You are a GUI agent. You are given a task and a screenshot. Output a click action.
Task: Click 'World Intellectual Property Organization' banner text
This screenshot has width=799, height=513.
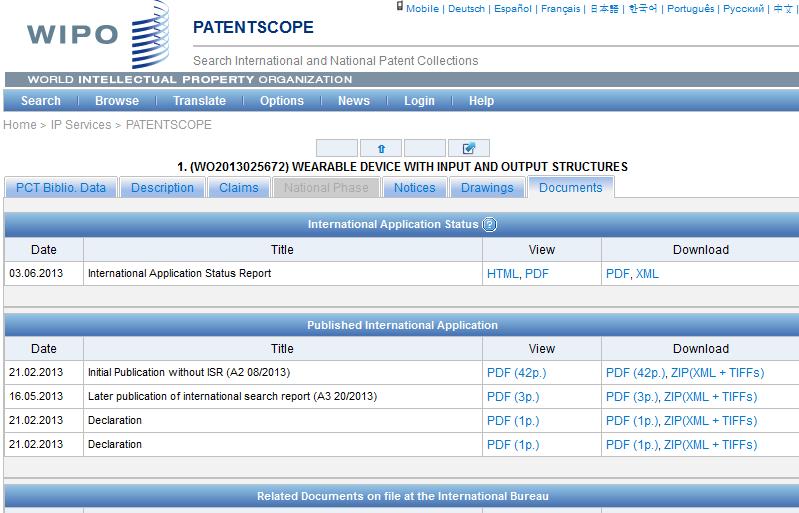[190, 79]
